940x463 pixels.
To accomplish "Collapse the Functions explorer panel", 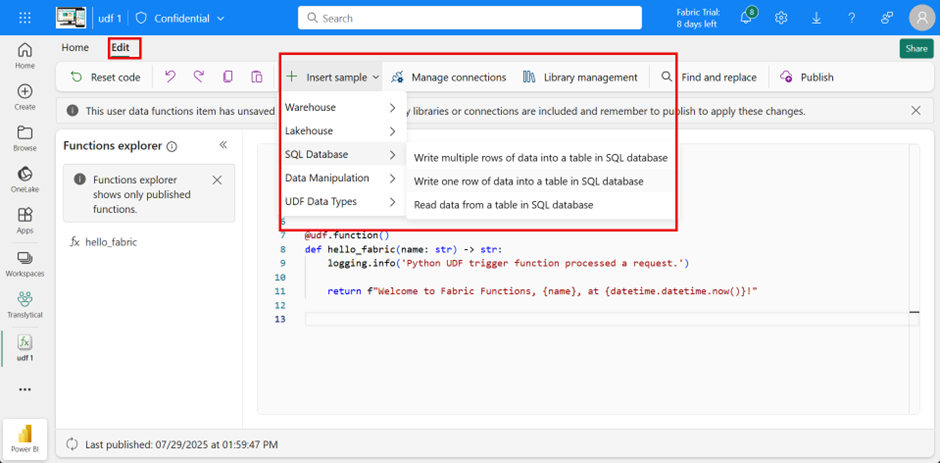I will point(224,145).
